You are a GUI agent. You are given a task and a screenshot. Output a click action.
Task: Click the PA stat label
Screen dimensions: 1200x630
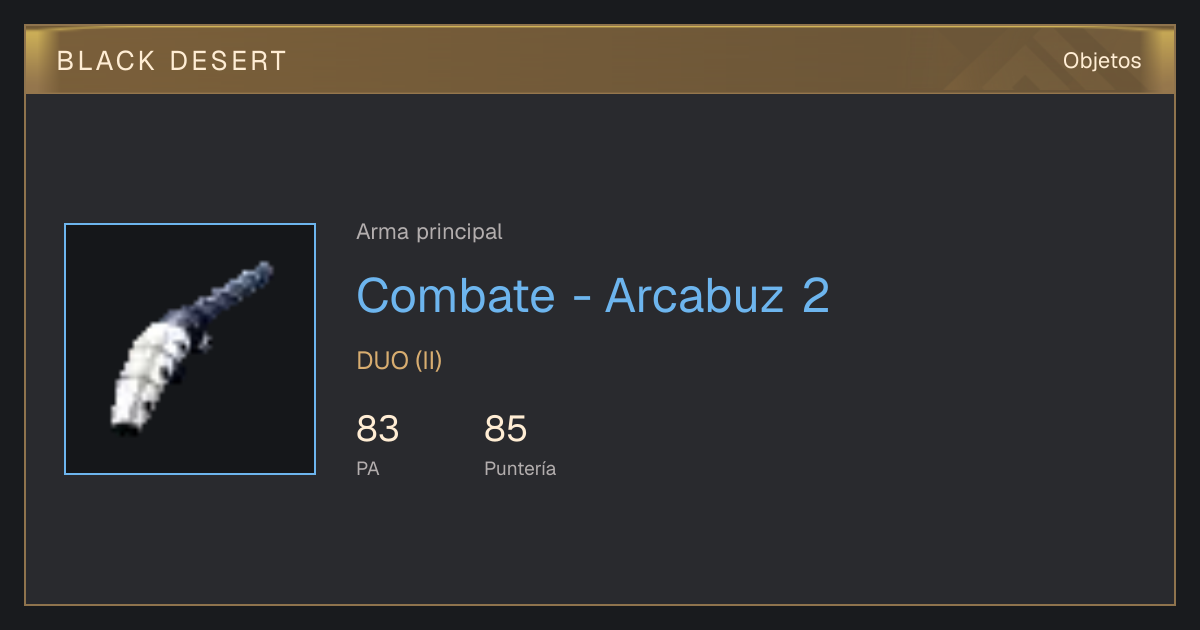(x=368, y=468)
